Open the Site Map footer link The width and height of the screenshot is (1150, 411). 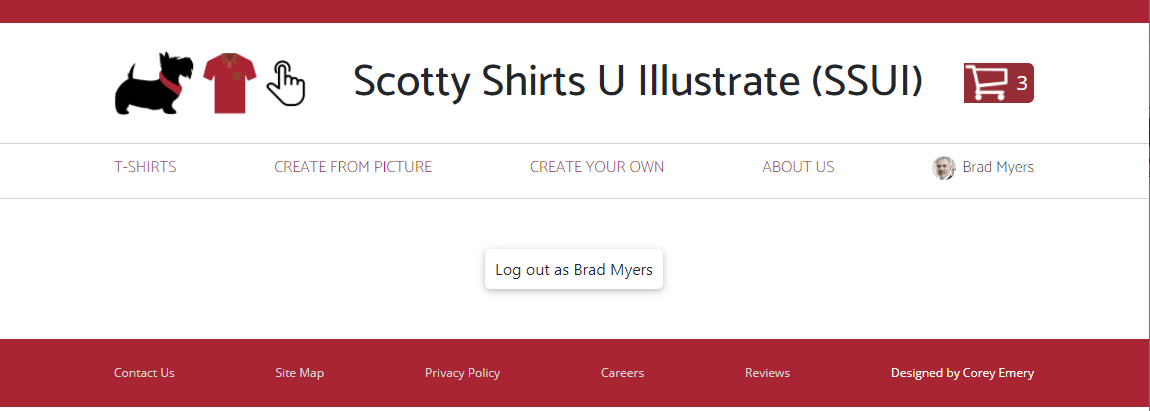click(300, 373)
